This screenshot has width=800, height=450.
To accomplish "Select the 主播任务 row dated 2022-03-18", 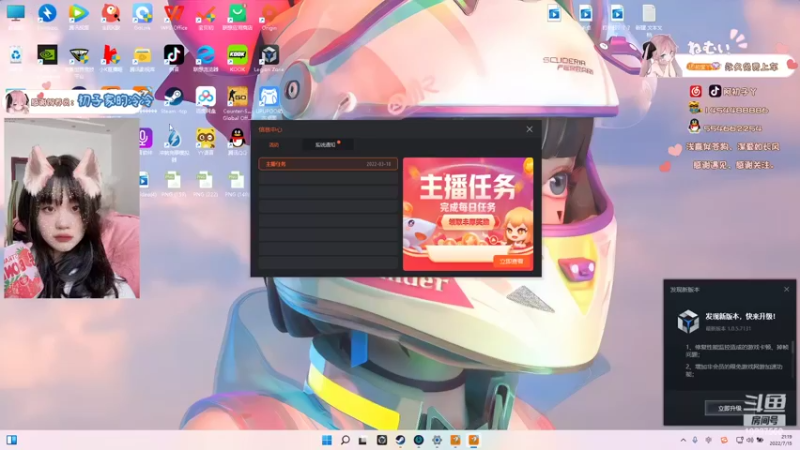I will tap(328, 164).
